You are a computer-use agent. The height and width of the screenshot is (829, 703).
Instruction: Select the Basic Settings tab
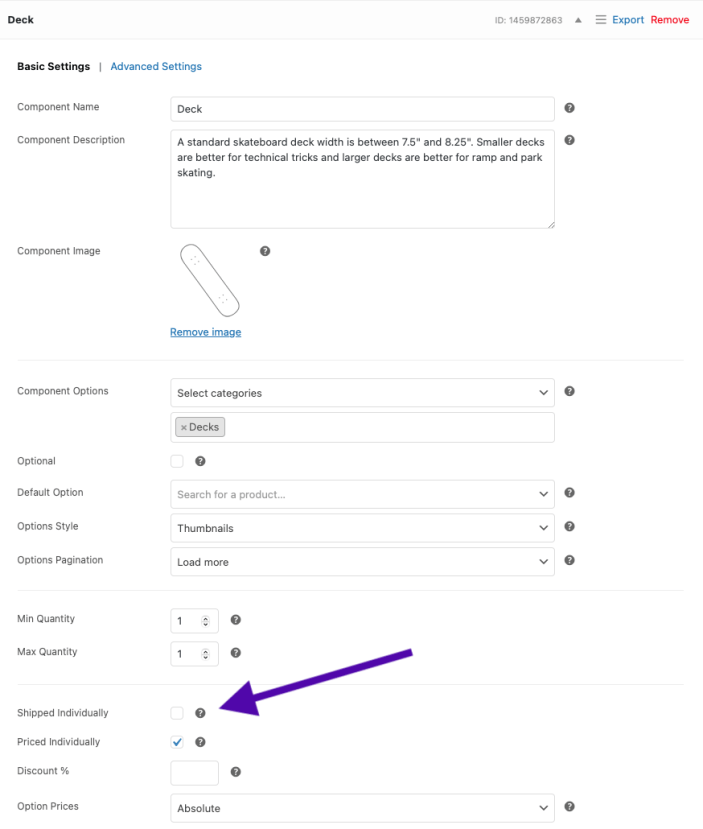(x=53, y=67)
